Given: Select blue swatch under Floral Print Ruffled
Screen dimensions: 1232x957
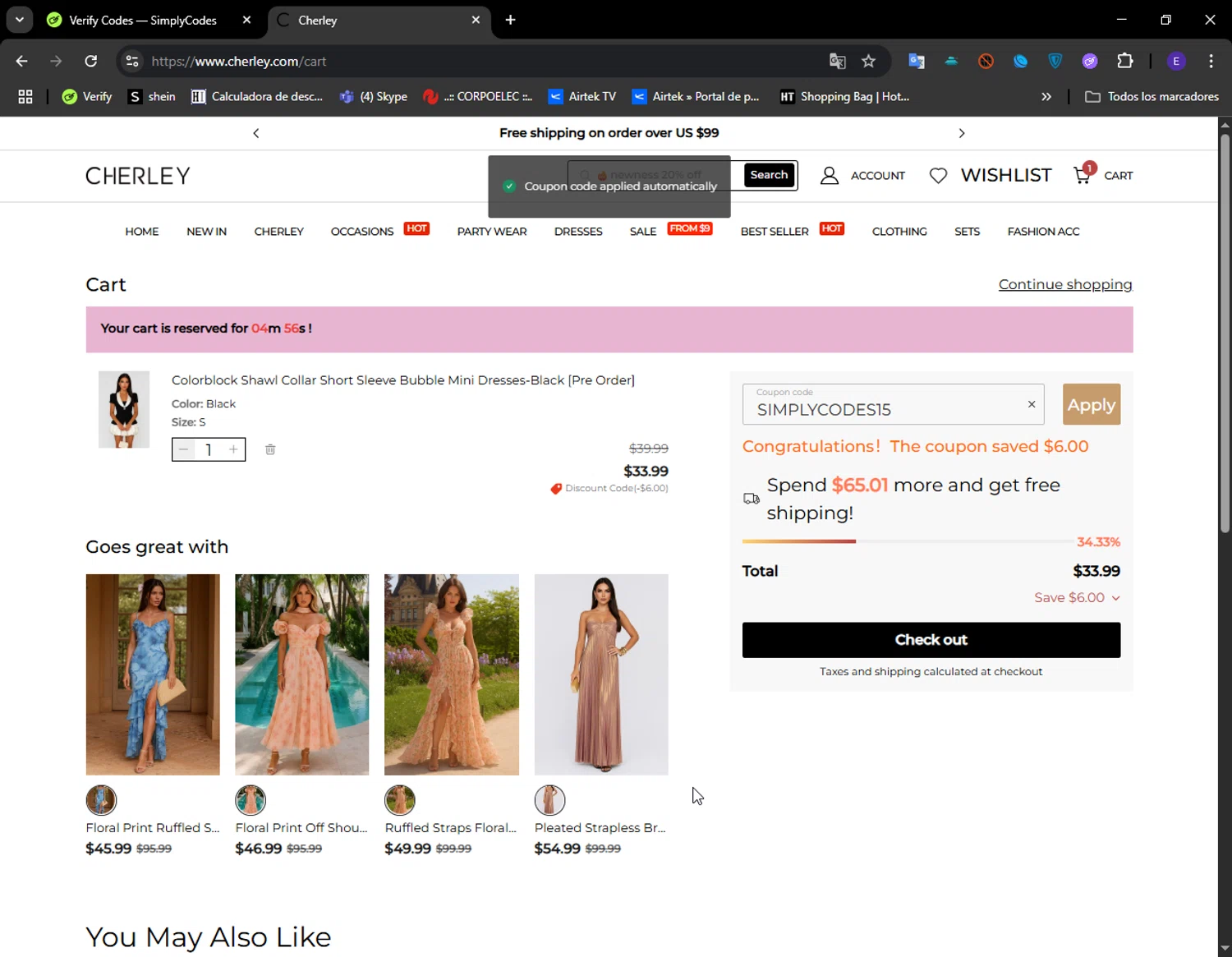Looking at the screenshot, I should click(101, 800).
